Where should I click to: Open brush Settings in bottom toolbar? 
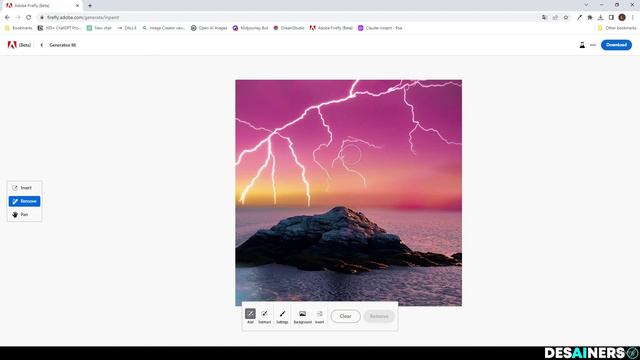pyautogui.click(x=282, y=316)
